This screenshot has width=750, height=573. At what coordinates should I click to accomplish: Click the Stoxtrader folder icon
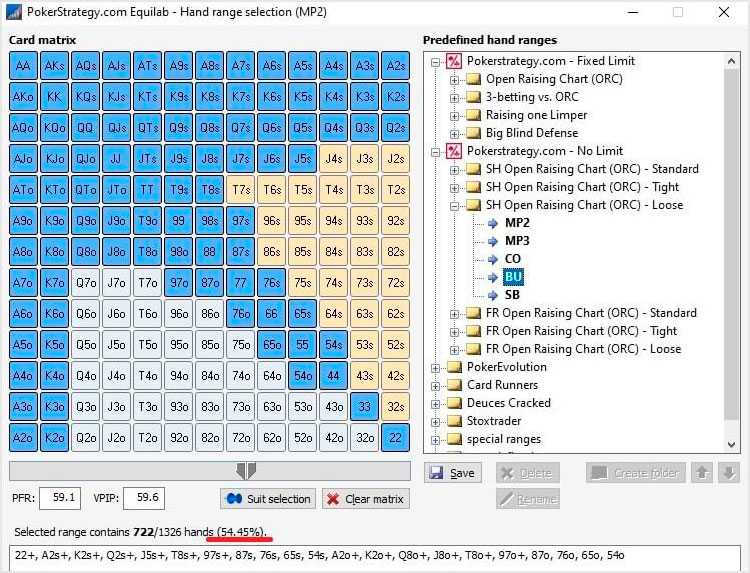tap(454, 421)
